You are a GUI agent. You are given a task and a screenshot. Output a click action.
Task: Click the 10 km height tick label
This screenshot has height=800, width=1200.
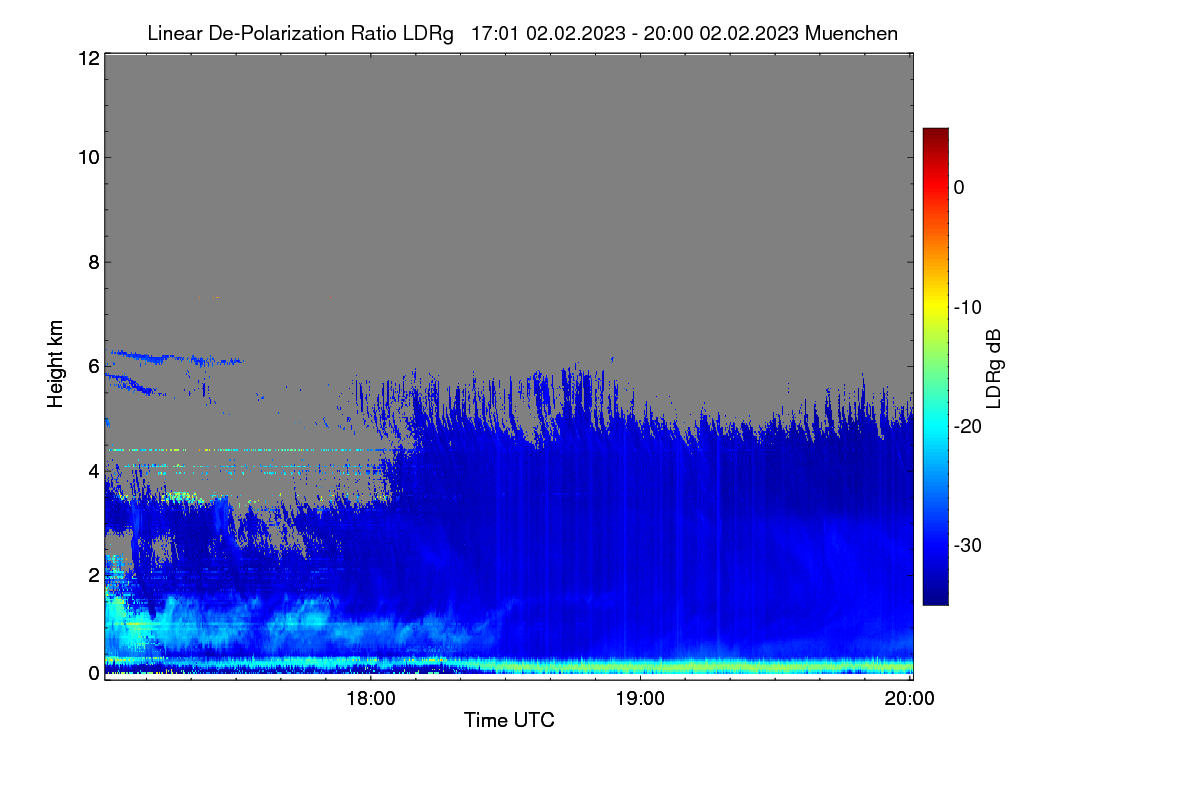click(88, 157)
